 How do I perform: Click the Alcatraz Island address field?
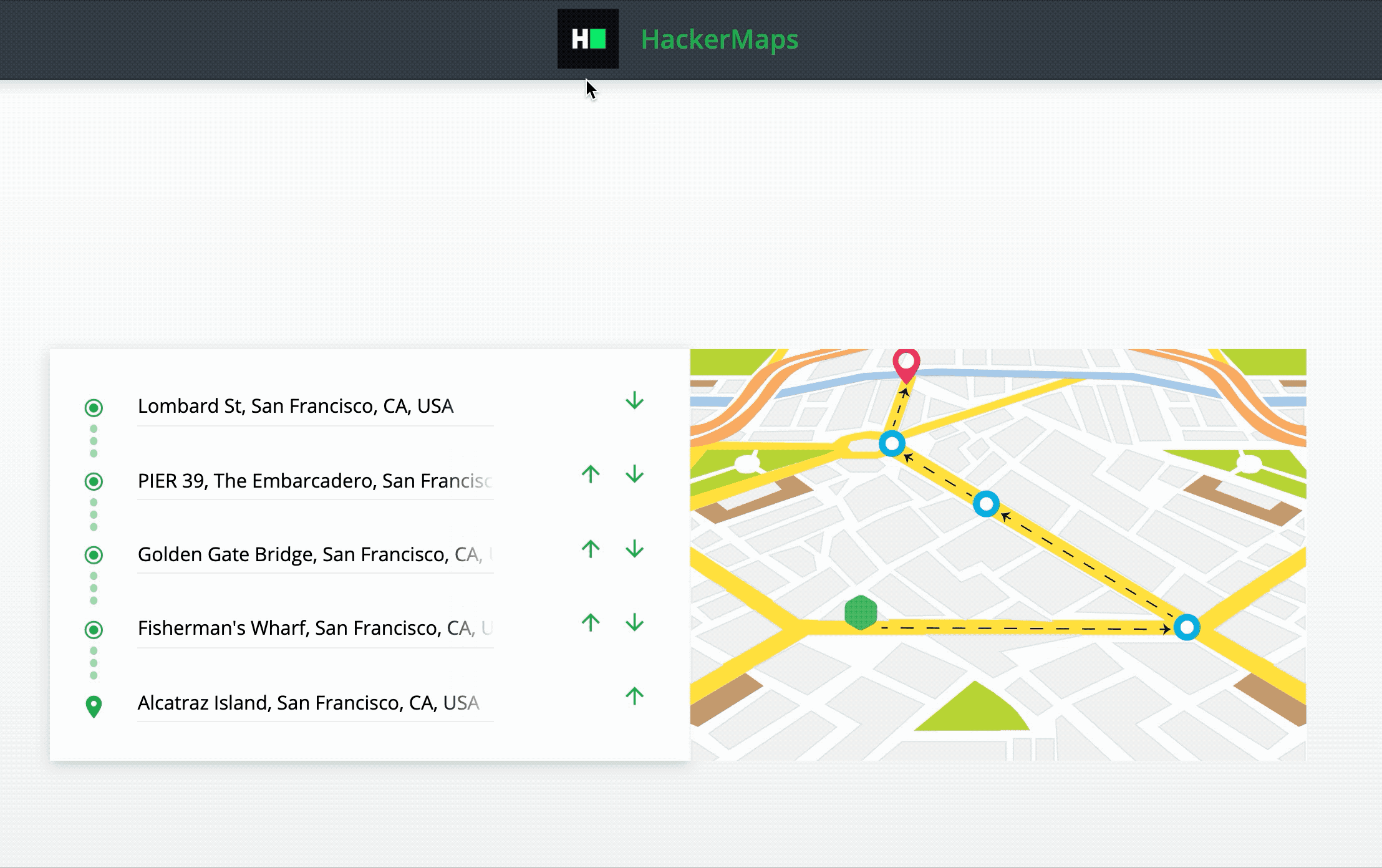(x=296, y=703)
